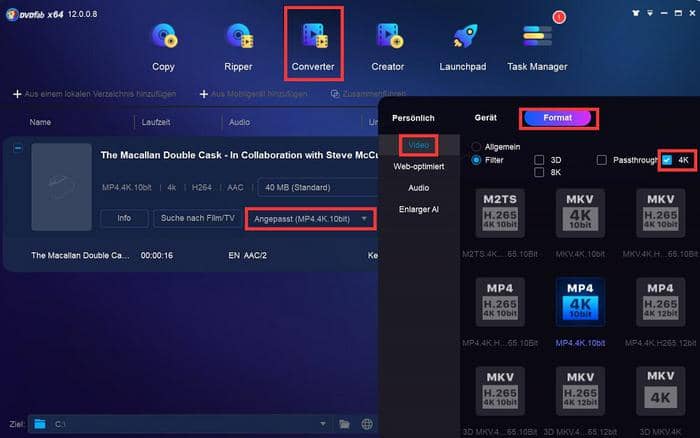Click Suche nach Film/TV button

pyautogui.click(x=198, y=218)
